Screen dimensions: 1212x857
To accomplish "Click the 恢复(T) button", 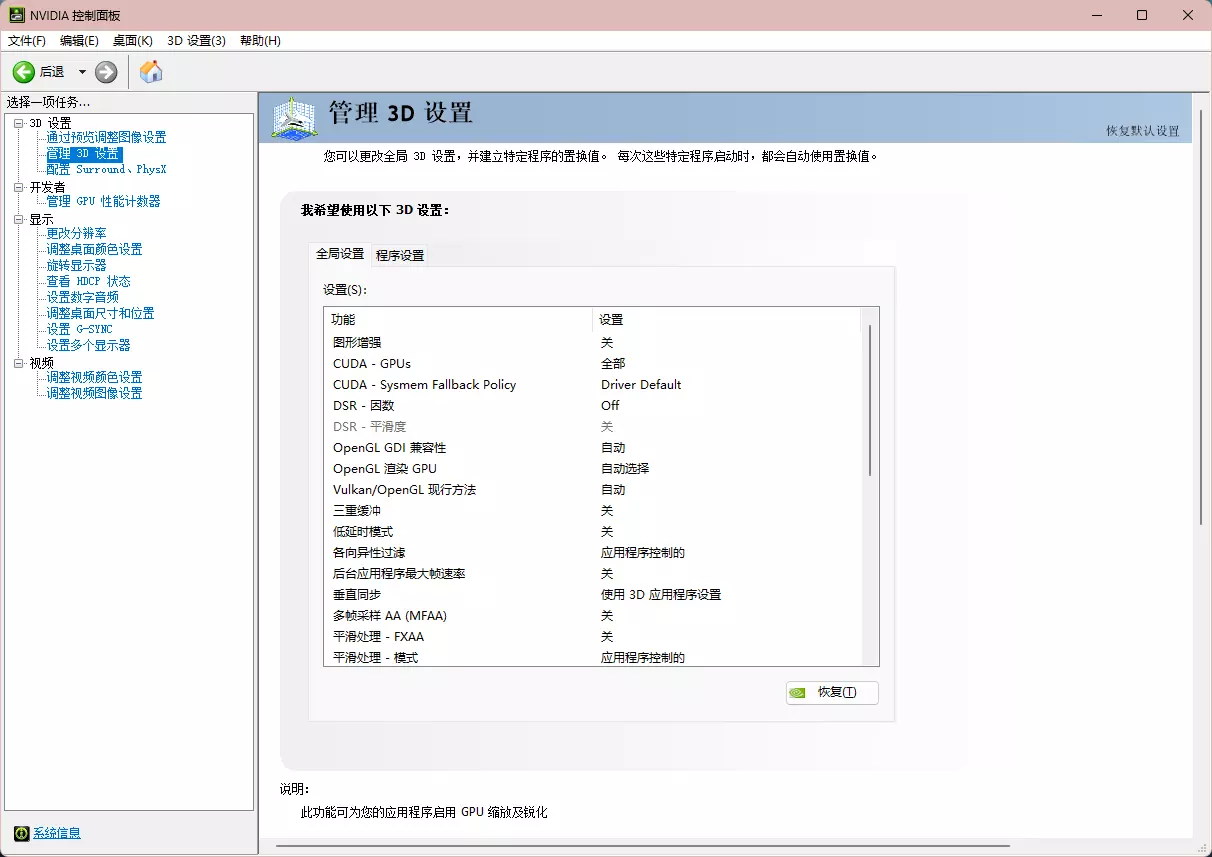I will pos(832,692).
